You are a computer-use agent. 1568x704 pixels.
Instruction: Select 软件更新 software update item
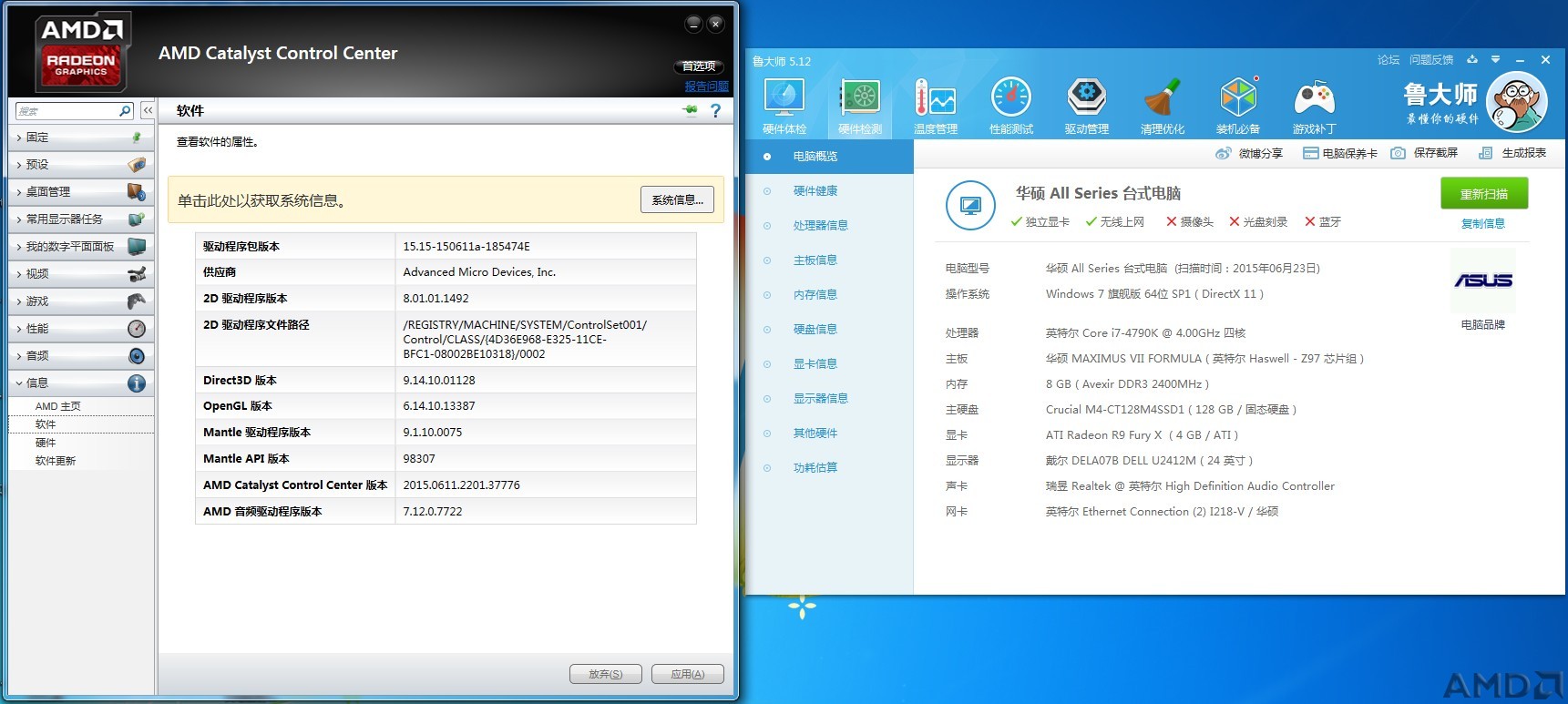(56, 461)
